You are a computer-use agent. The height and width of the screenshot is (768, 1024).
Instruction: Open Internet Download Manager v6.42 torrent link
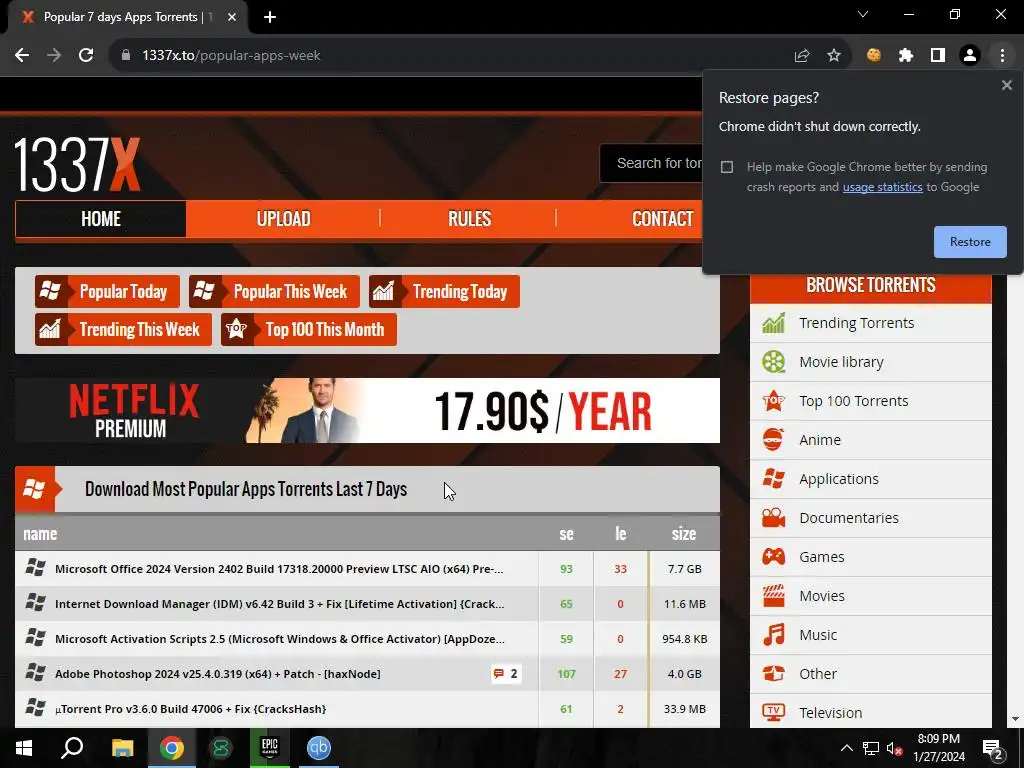coord(280,604)
